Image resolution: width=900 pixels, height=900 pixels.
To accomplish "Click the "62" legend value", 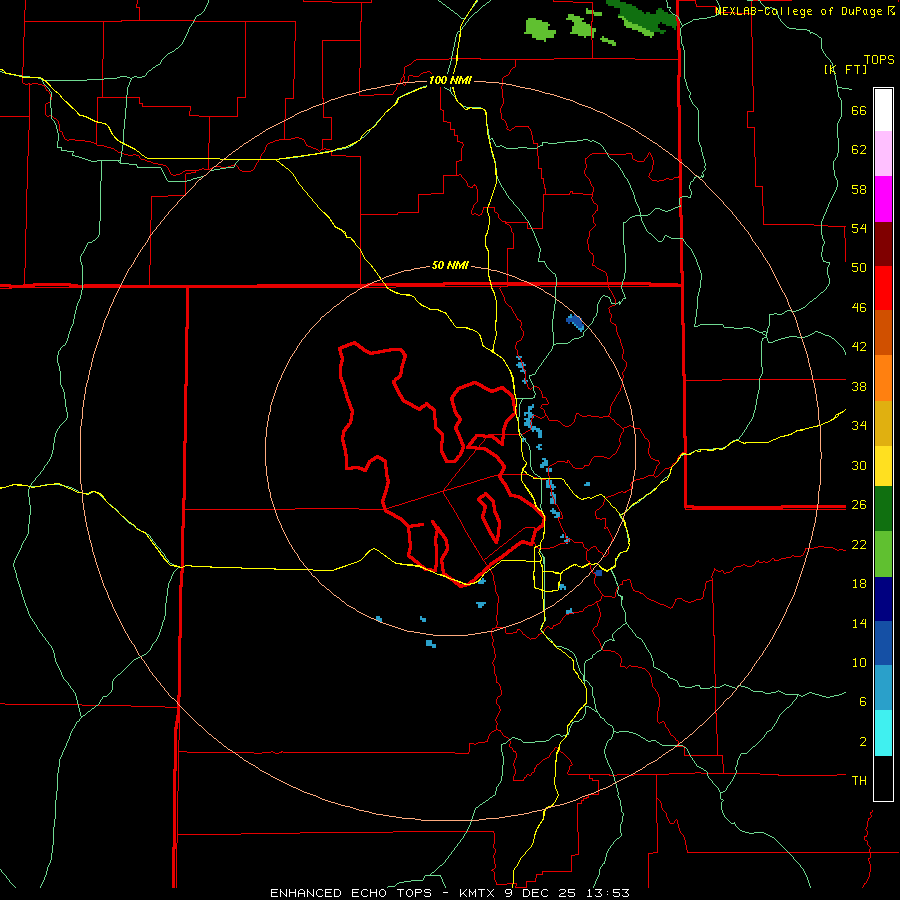I will click(859, 150).
